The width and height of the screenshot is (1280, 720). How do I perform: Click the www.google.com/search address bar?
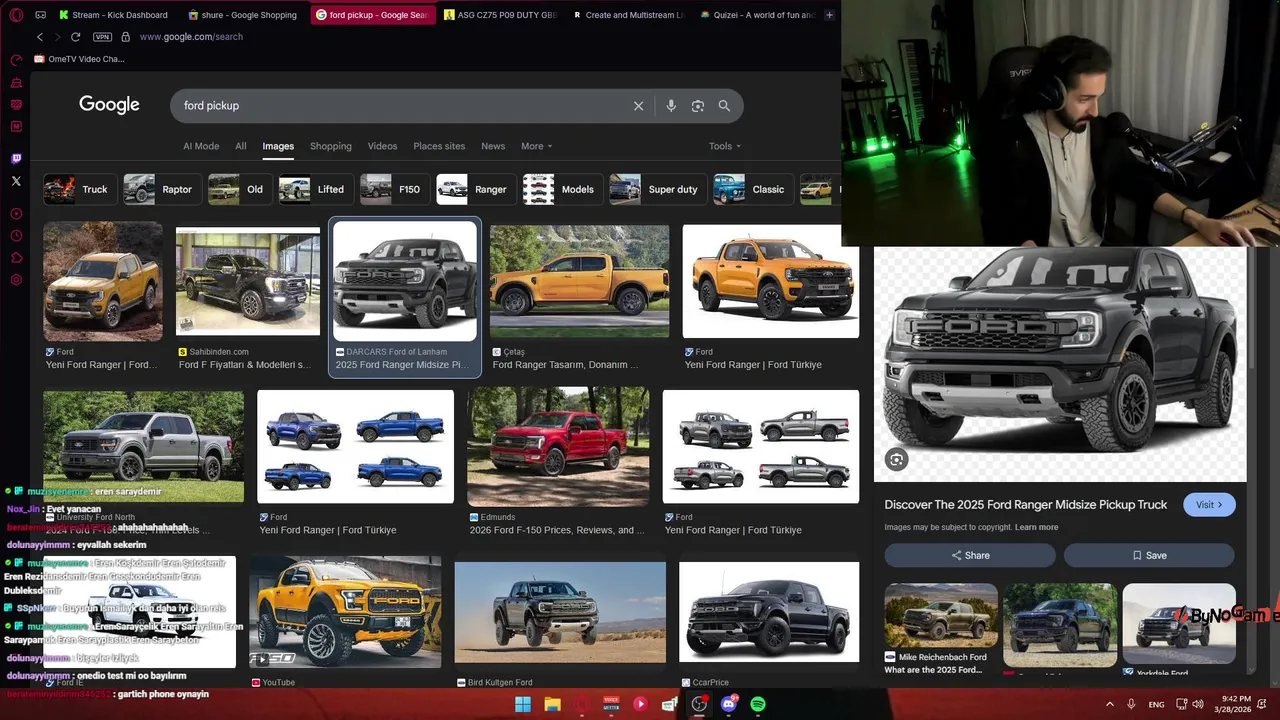click(191, 37)
